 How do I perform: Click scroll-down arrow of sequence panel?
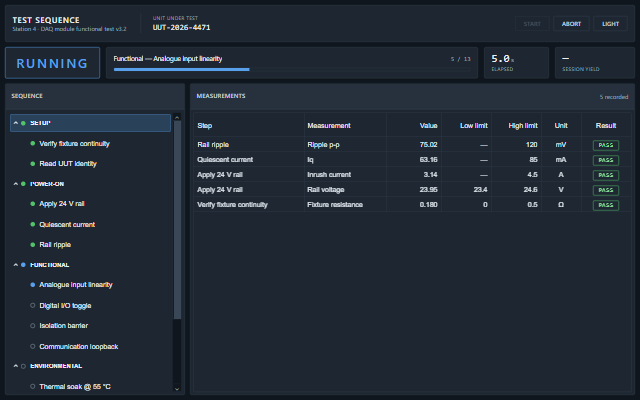(x=177, y=389)
